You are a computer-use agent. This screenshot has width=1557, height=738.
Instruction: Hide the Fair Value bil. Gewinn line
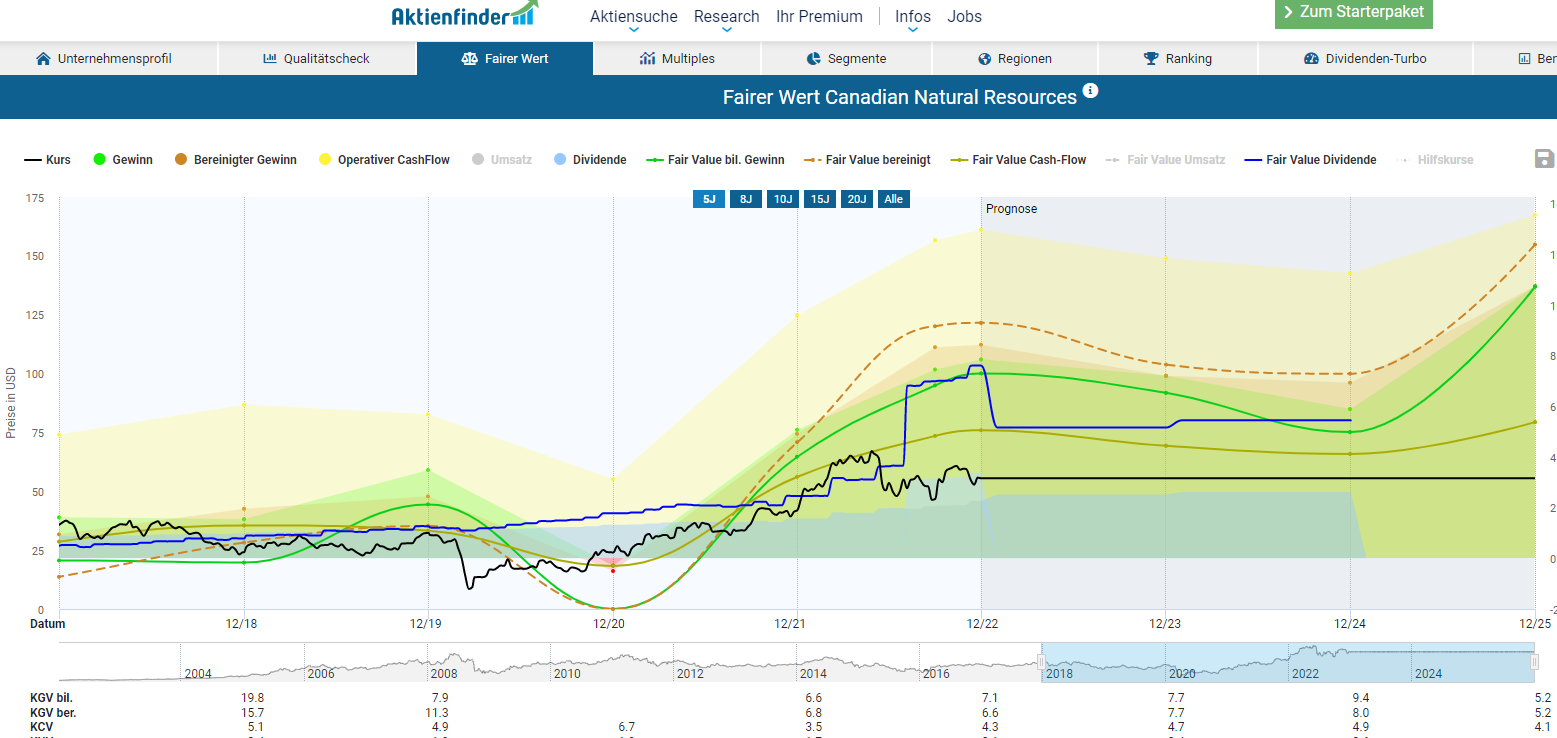pos(715,160)
